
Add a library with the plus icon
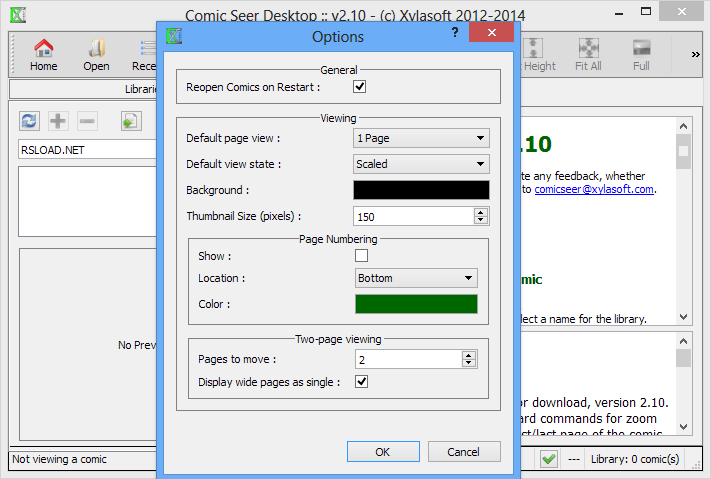58,121
